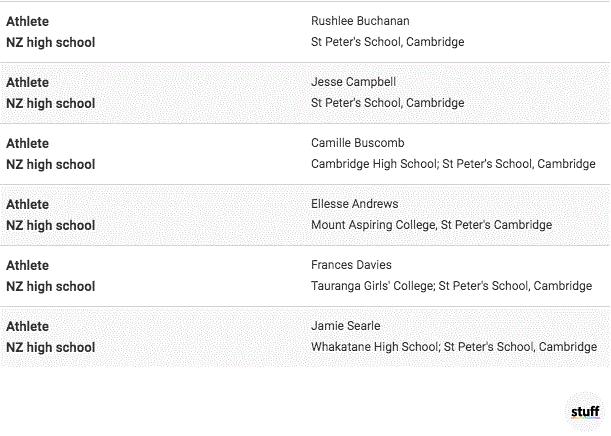
Task: Click the Athlete label beside Jamie Searle
Action: (27, 326)
